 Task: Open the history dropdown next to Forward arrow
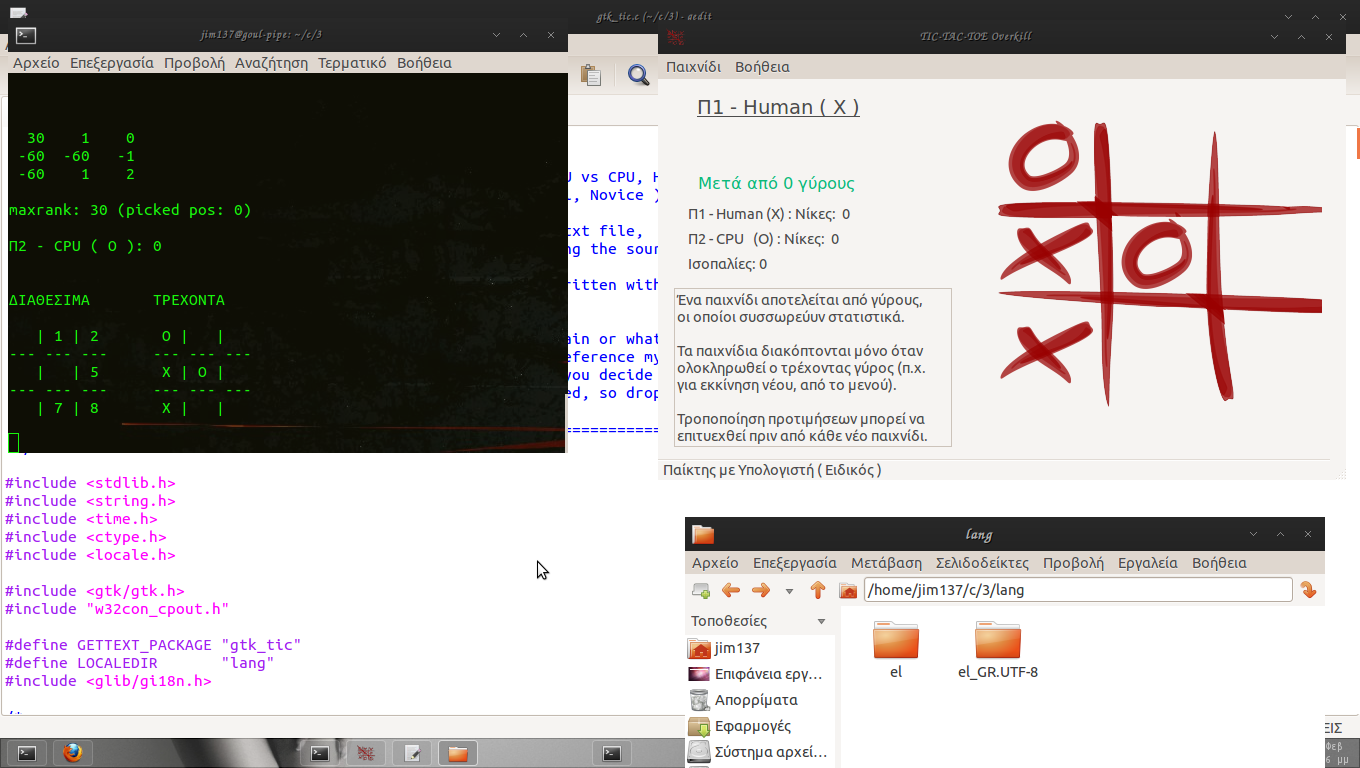coord(789,591)
